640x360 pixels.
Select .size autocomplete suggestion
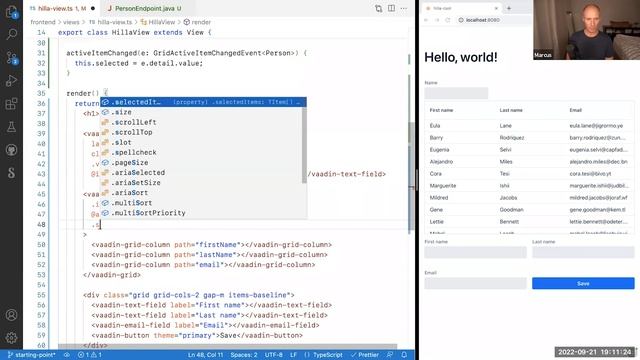coord(201,112)
